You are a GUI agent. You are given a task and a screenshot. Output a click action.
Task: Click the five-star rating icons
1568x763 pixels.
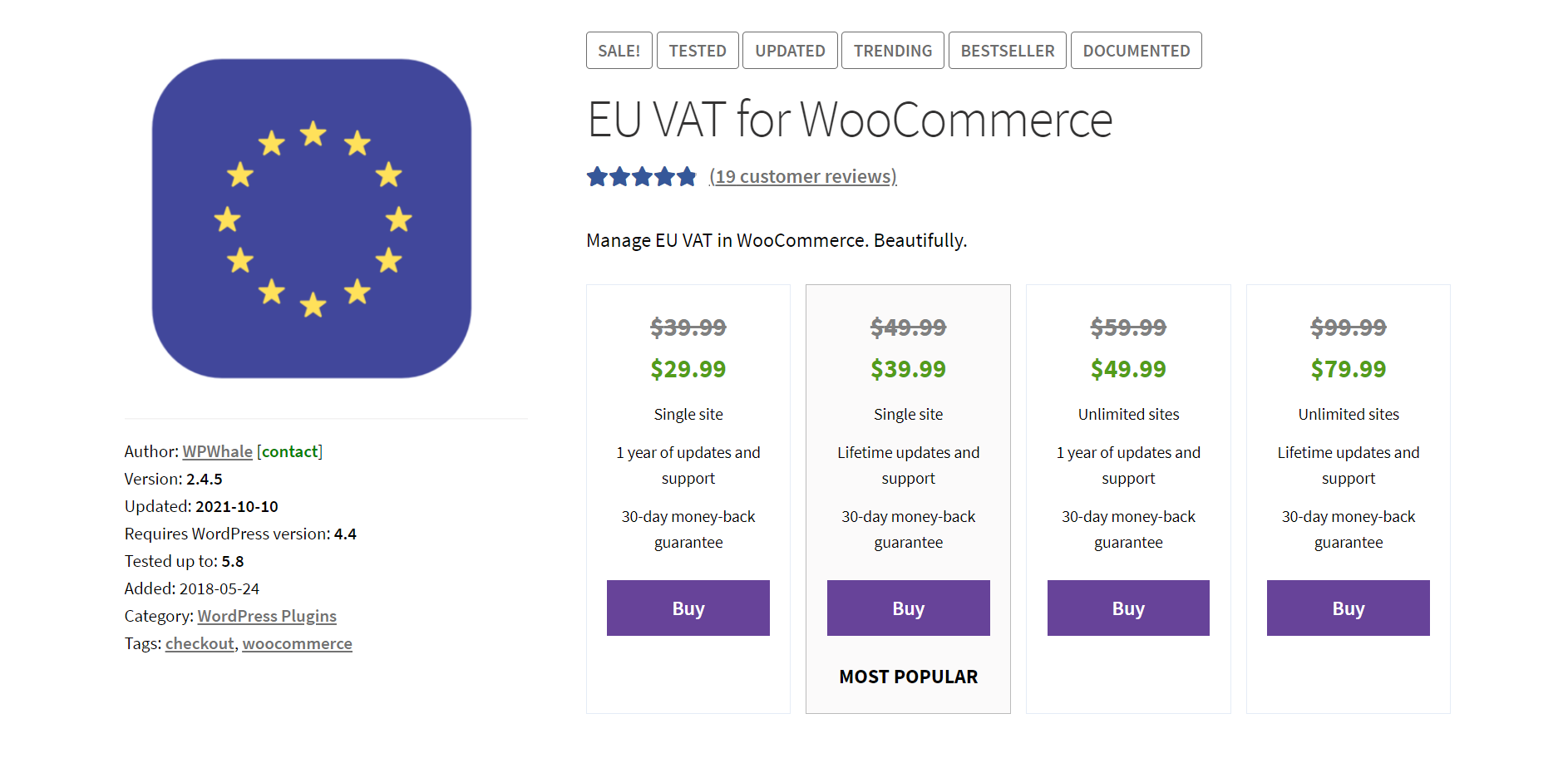click(641, 177)
